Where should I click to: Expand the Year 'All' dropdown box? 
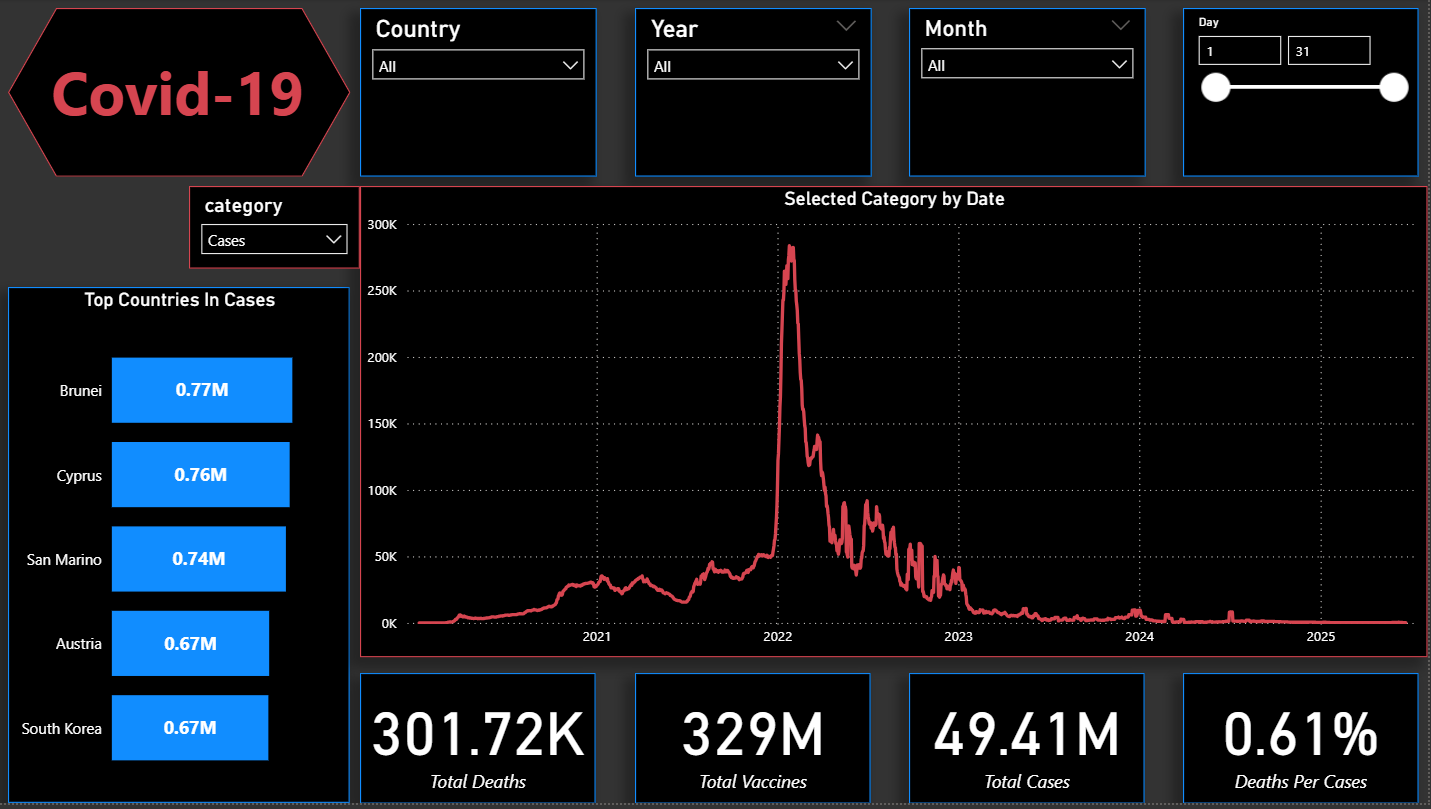coord(752,66)
